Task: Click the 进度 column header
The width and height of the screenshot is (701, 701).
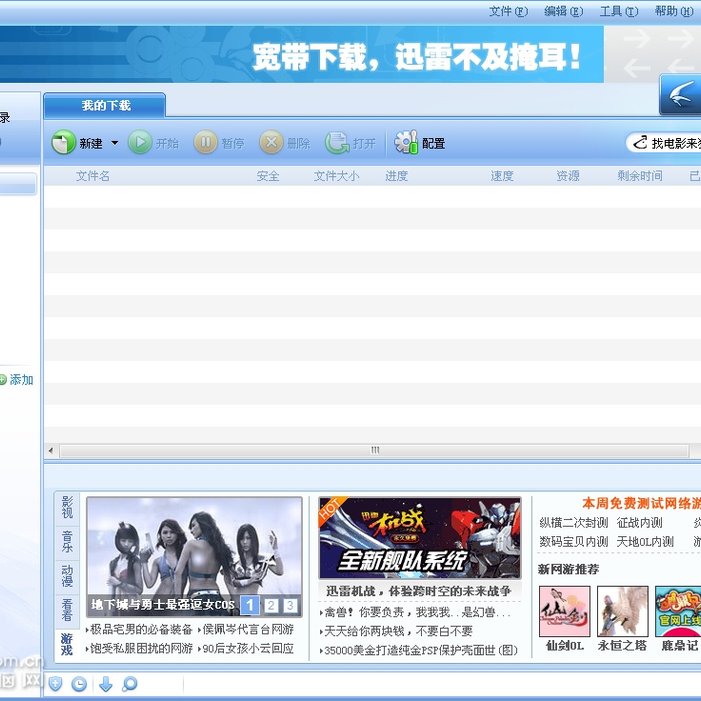Action: pyautogui.click(x=397, y=176)
